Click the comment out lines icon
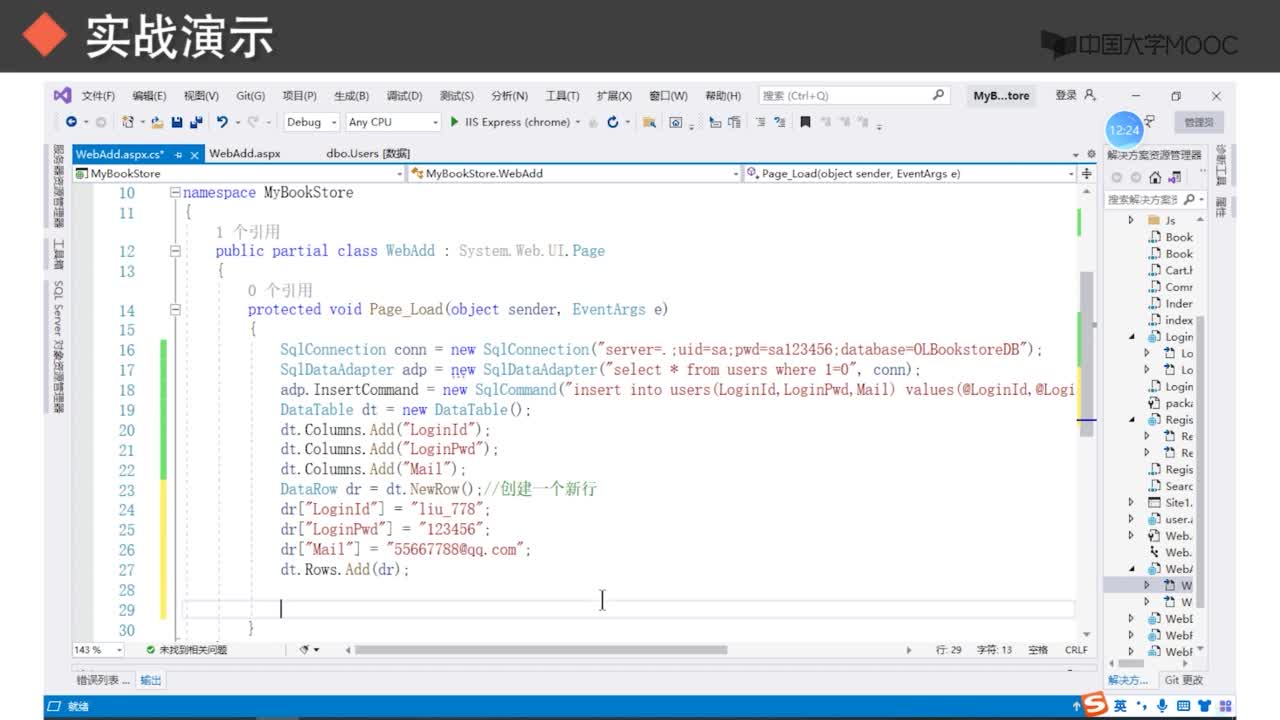 click(x=762, y=122)
